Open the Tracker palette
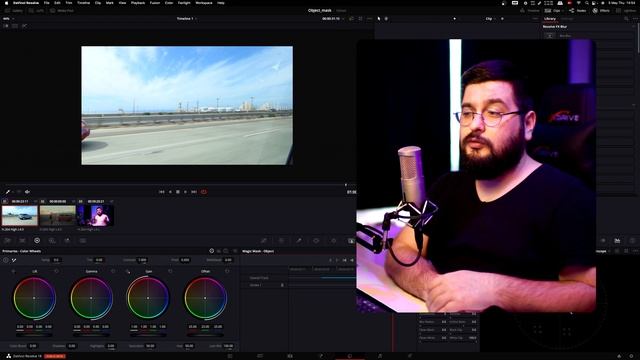Viewport: 640px width, 360px height. (333, 241)
